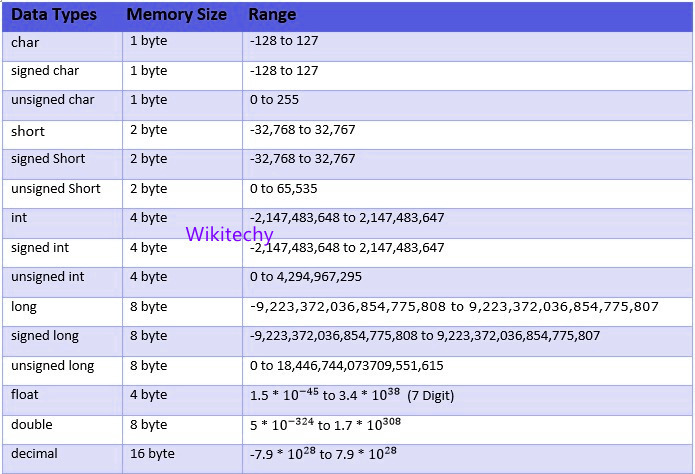Viewport: 695px width, 474px height.
Task: Click the 0 to 255 range cell
Action: tap(275, 100)
